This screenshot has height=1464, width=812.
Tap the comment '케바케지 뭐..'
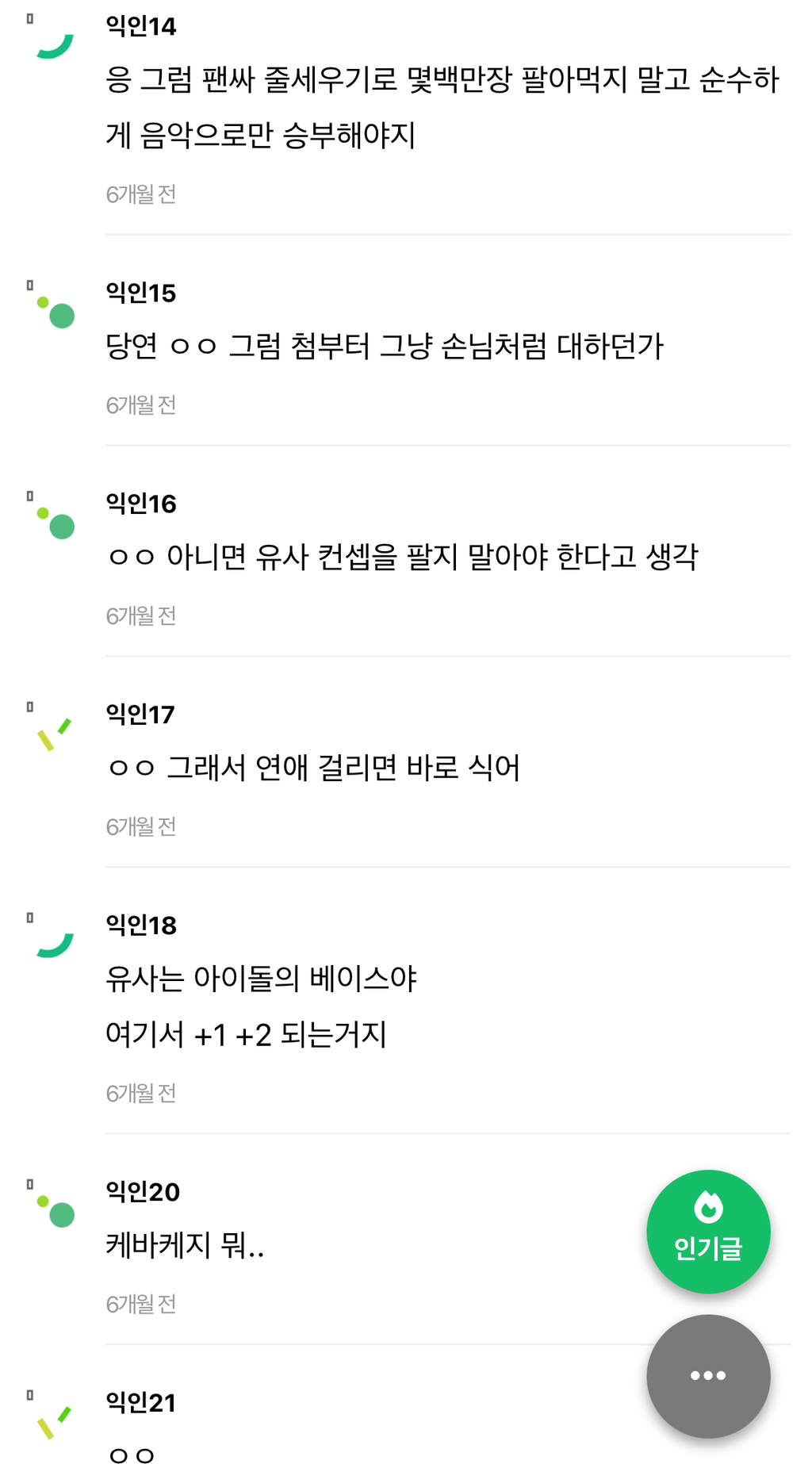185,1245
